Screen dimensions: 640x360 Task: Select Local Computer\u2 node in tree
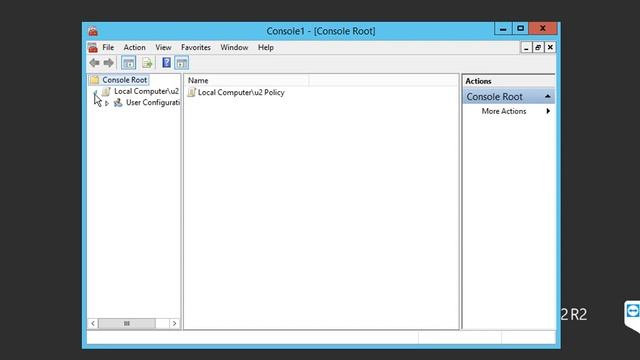(x=146, y=91)
